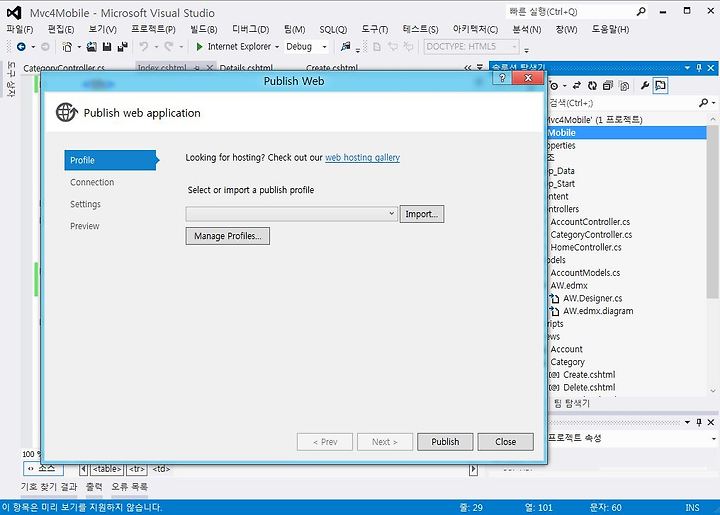720x515 pixels.
Task: Pin the Solution Explorer panel
Action: [699, 67]
